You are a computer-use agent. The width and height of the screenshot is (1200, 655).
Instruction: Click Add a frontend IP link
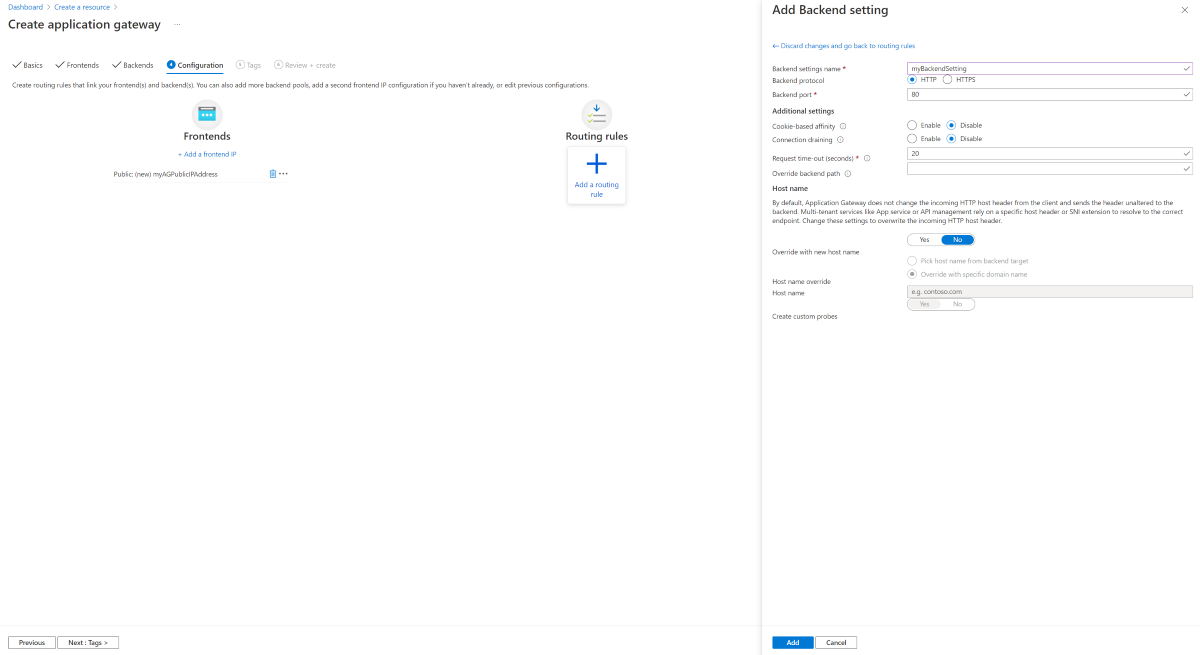point(207,154)
